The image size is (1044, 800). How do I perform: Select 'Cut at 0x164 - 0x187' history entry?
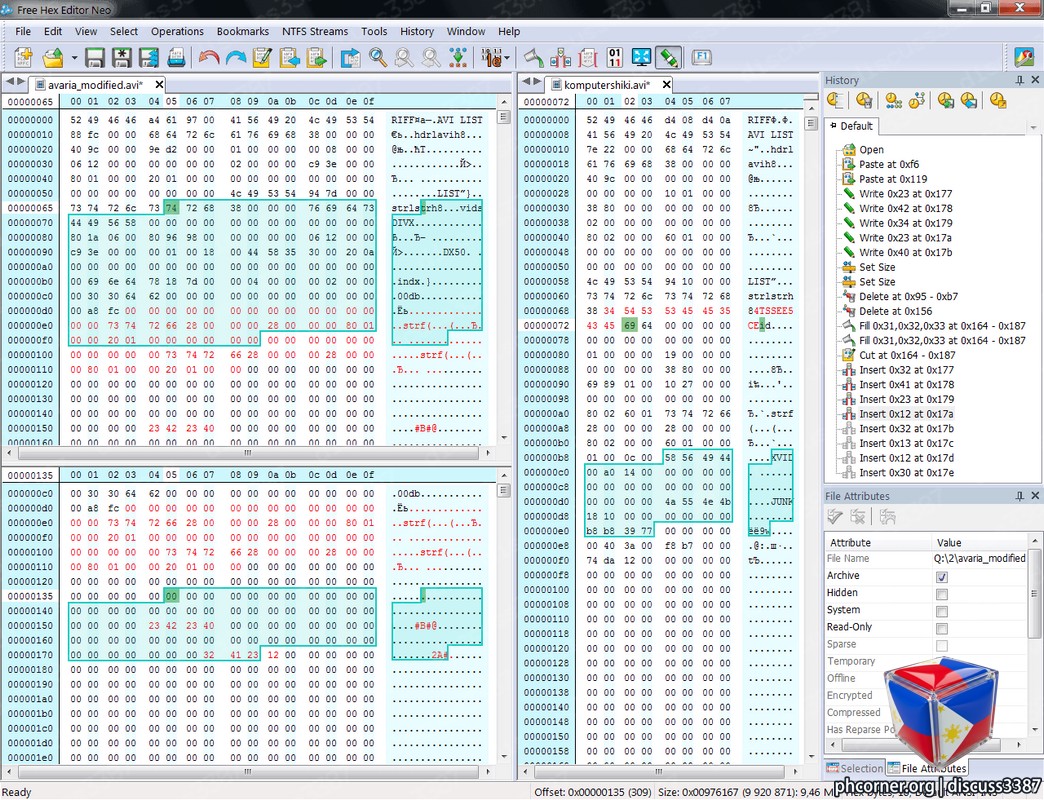906,355
